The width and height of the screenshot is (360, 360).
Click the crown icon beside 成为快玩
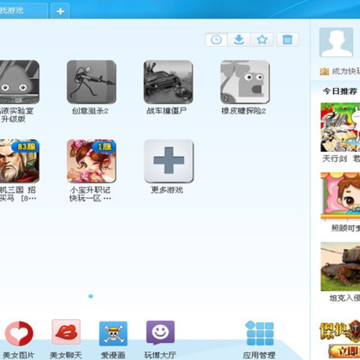click(324, 71)
